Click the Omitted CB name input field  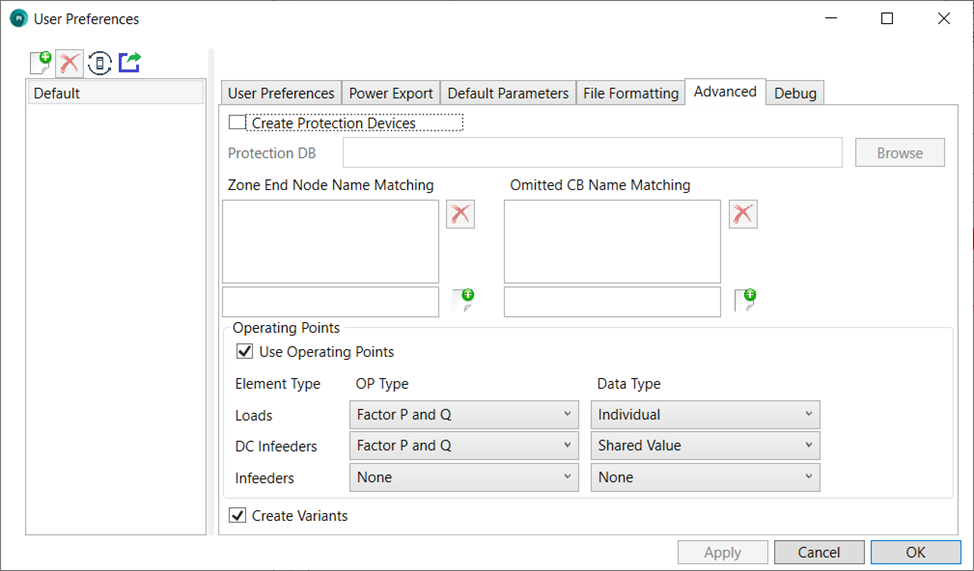(x=612, y=301)
